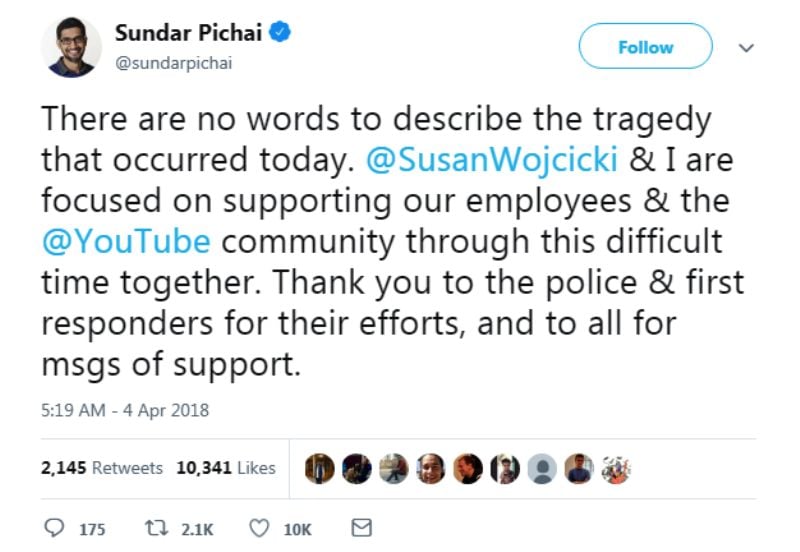This screenshot has height=552, width=800.
Task: Click the last colorful liker avatar
Action: [616, 468]
